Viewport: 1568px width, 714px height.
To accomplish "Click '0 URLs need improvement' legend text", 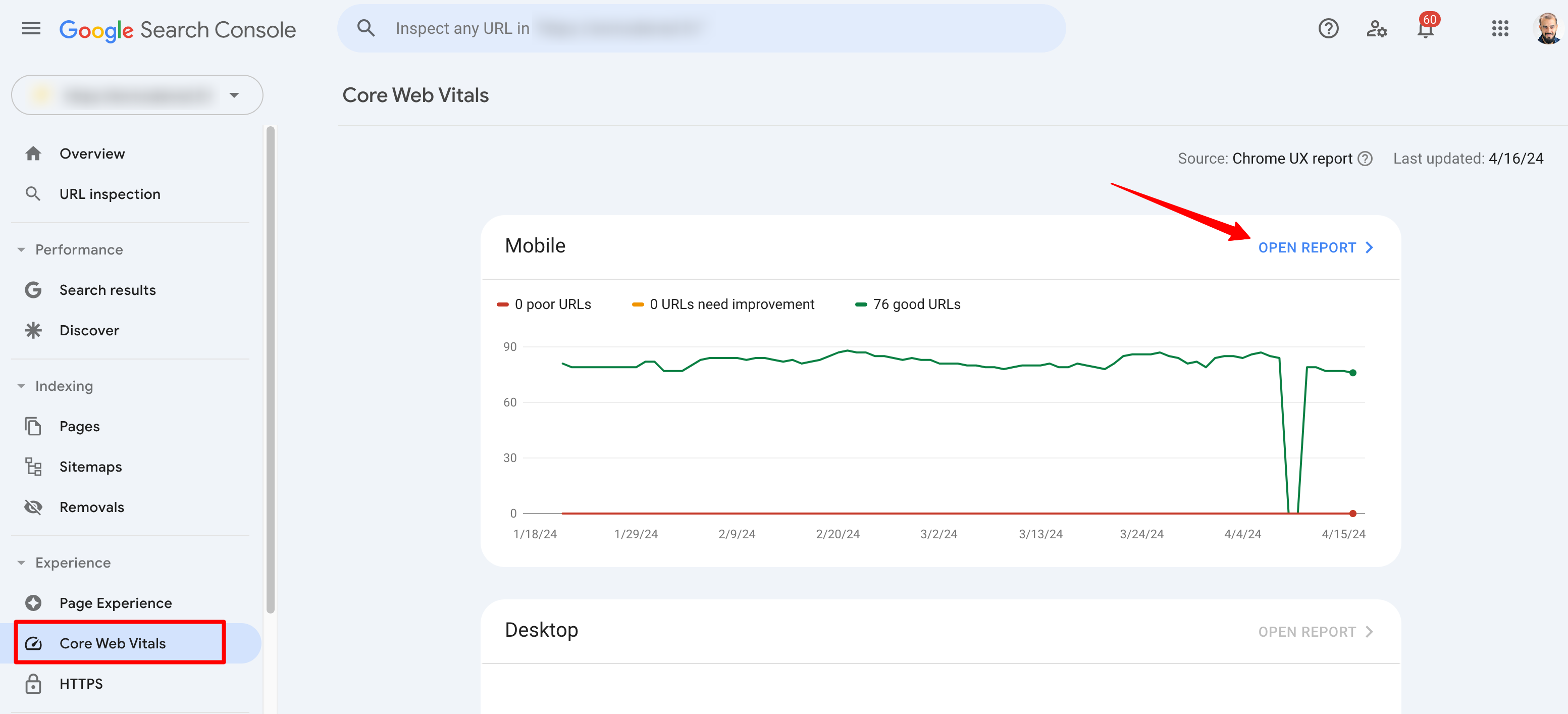I will coord(731,304).
